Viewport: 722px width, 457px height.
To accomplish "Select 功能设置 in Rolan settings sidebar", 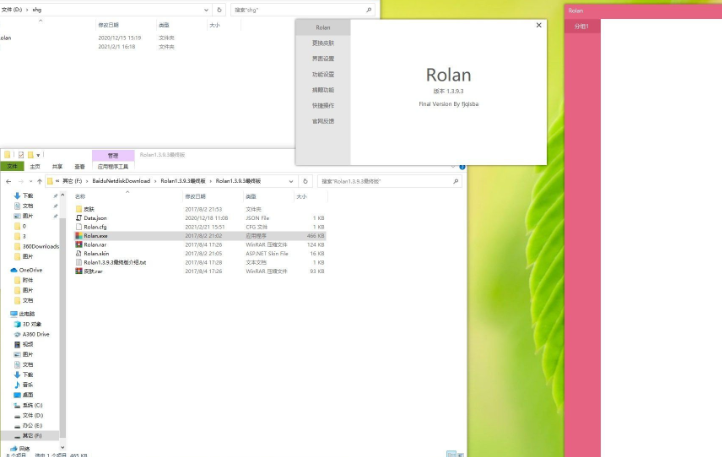I will click(323, 74).
